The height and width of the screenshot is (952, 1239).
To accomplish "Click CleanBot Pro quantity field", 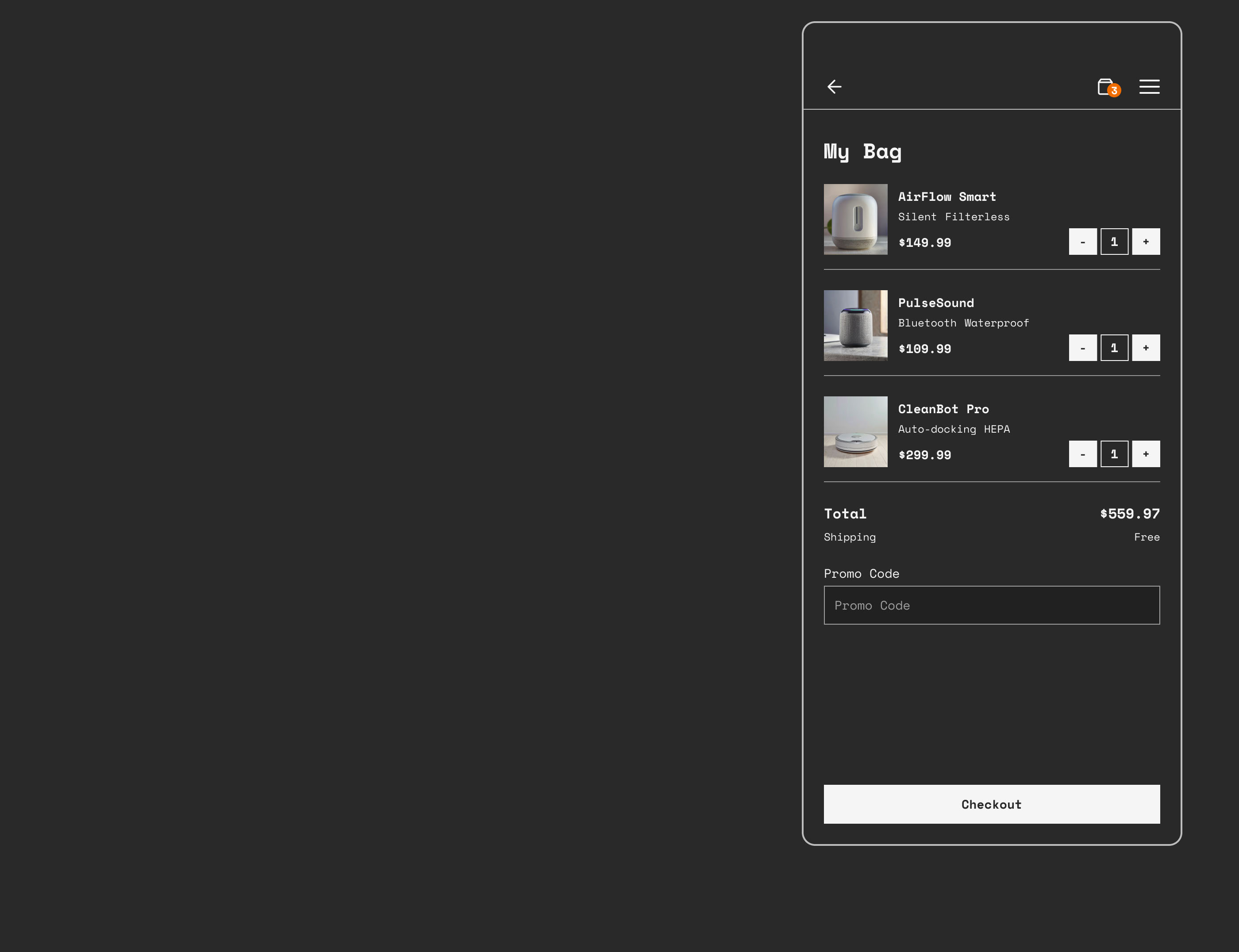I will 1114,454.
